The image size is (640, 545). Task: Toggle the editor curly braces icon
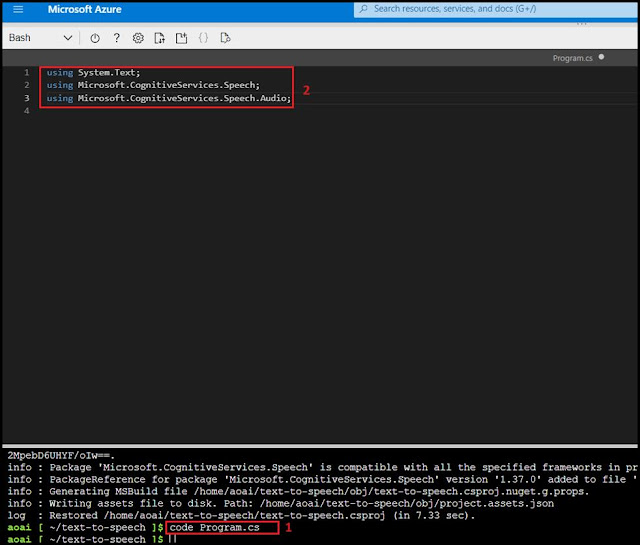[203, 38]
